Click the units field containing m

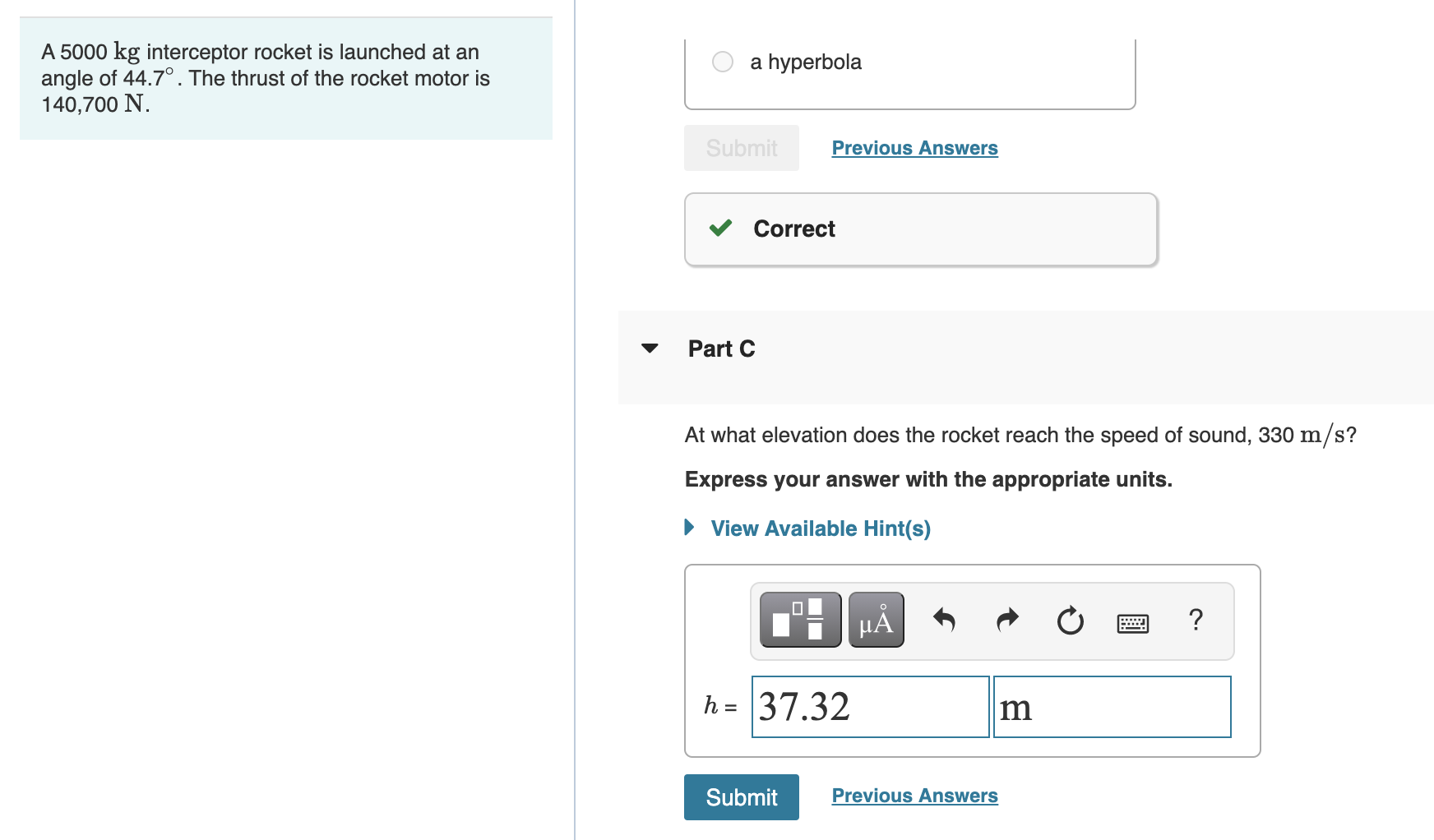coord(1113,707)
